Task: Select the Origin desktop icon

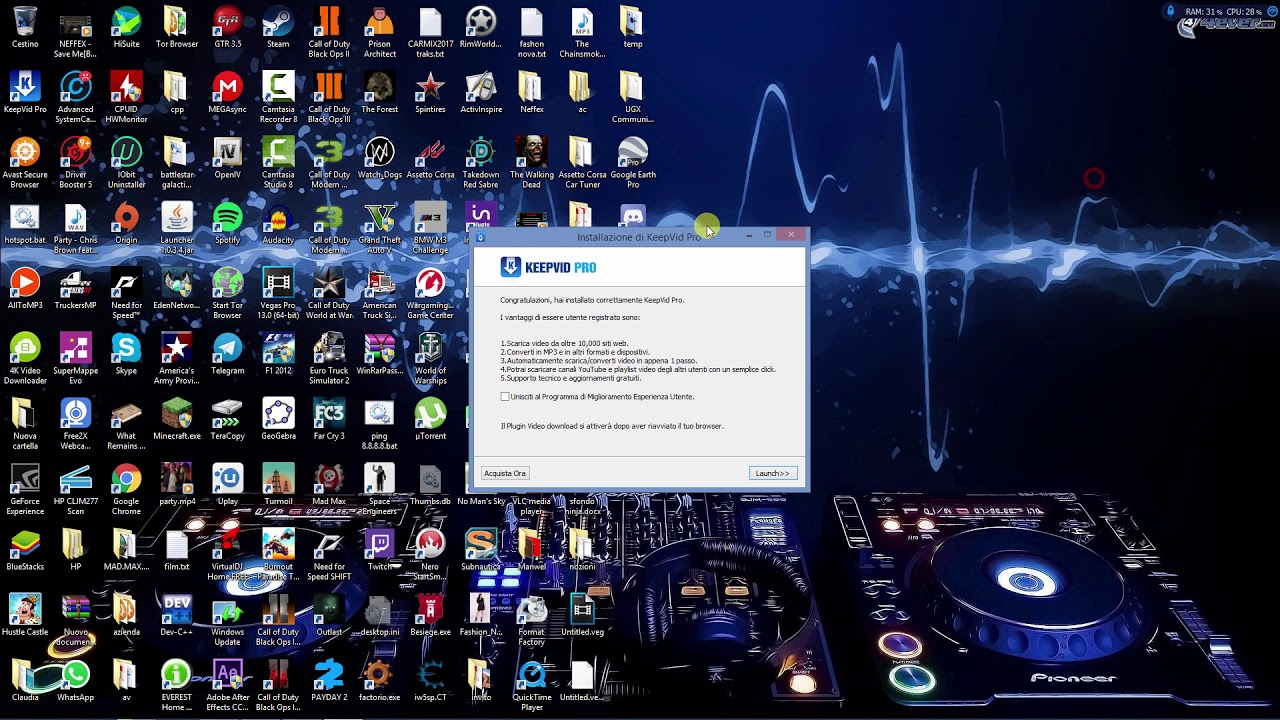Action: 126,218
